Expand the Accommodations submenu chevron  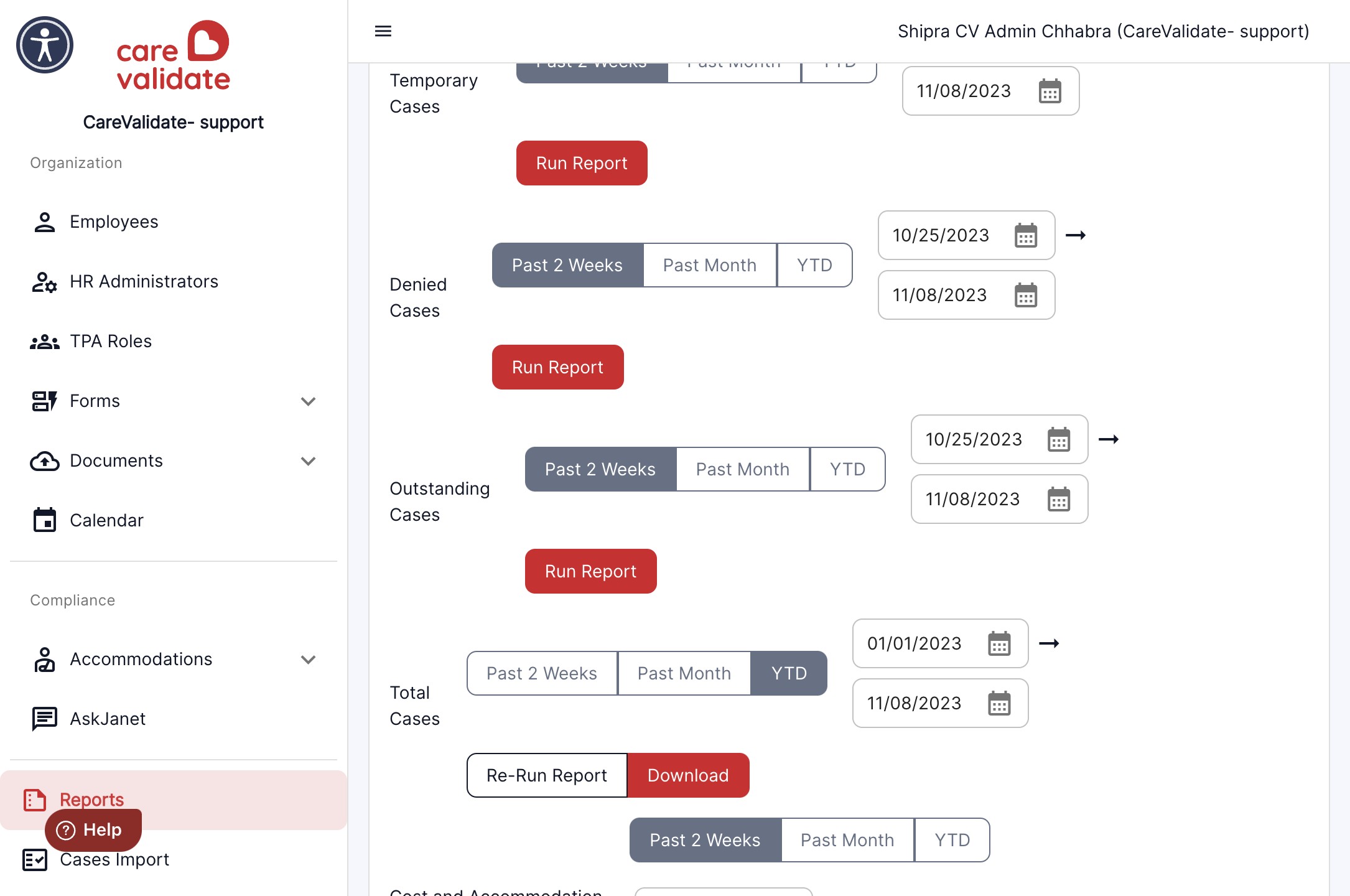(x=309, y=660)
